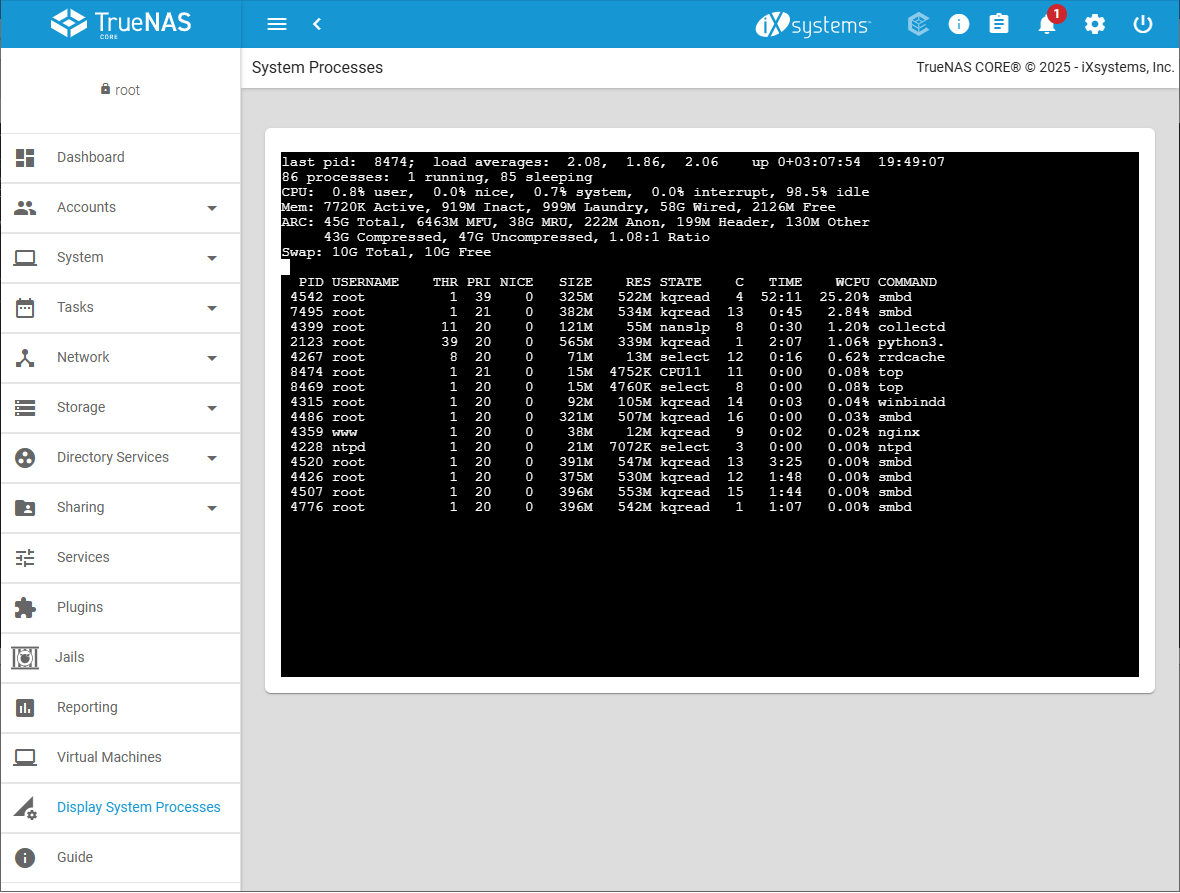This screenshot has height=893, width=1180.
Task: Toggle the hamburger sidebar menu
Action: (x=277, y=24)
